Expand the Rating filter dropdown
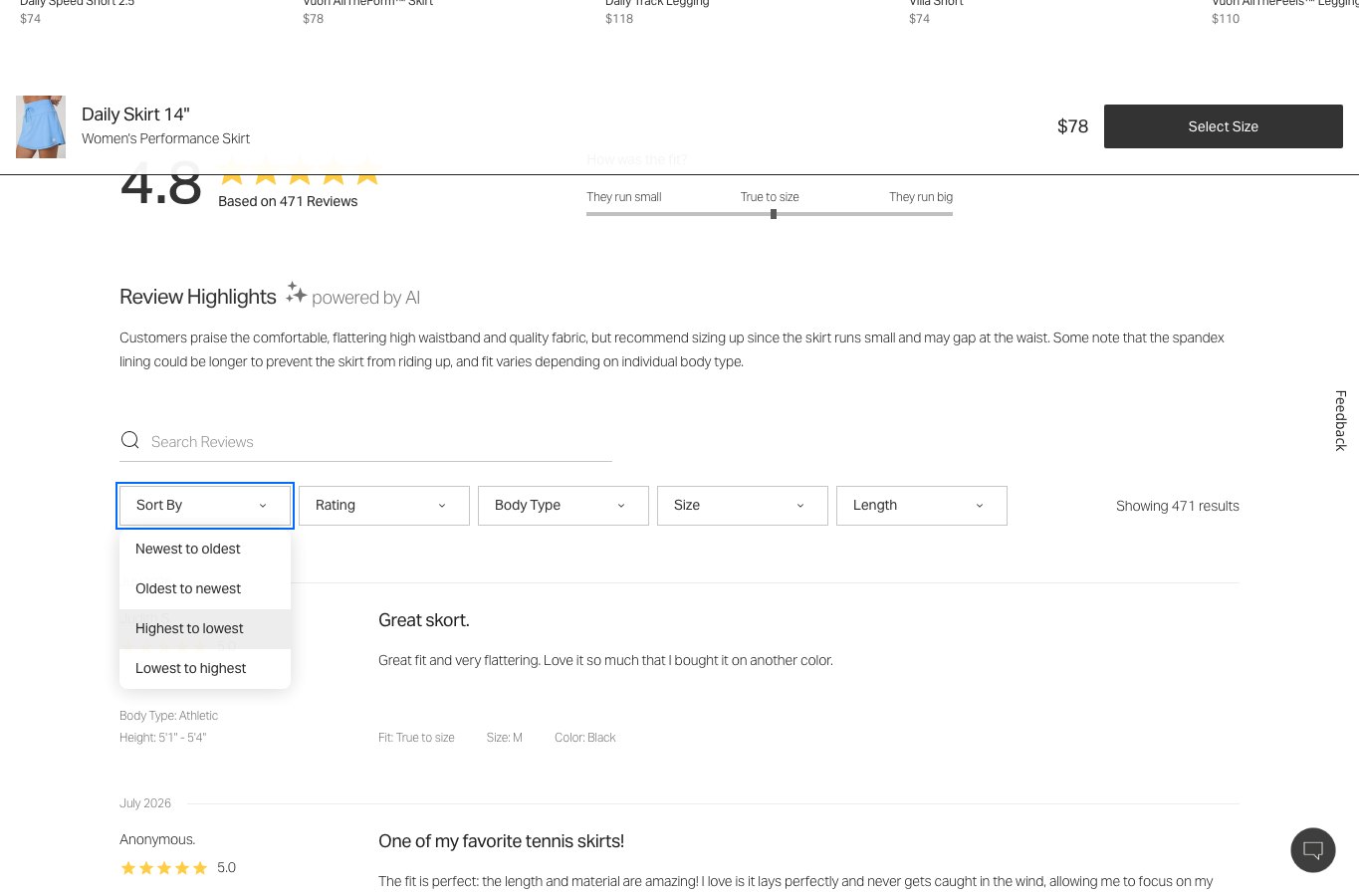This screenshot has height=896, width=1359. [x=384, y=506]
